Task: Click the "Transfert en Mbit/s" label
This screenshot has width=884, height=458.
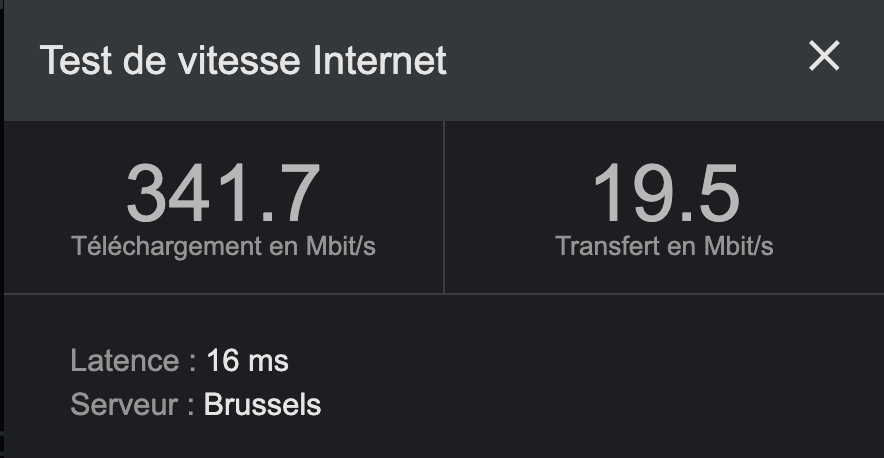Action: coord(664,246)
